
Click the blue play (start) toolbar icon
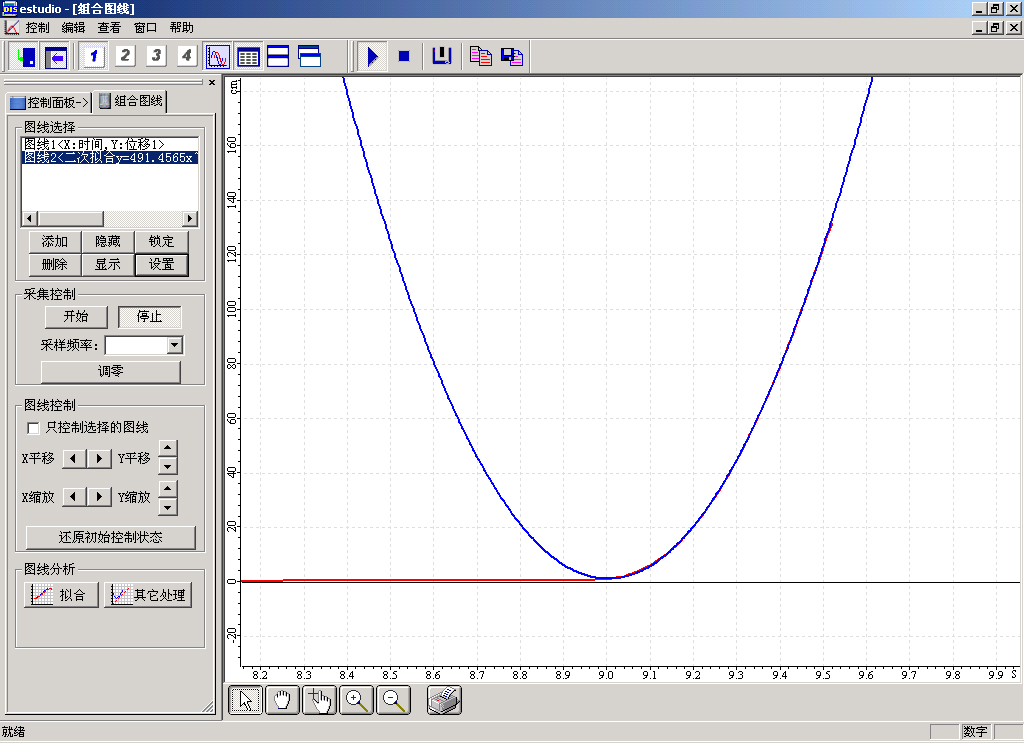(372, 56)
